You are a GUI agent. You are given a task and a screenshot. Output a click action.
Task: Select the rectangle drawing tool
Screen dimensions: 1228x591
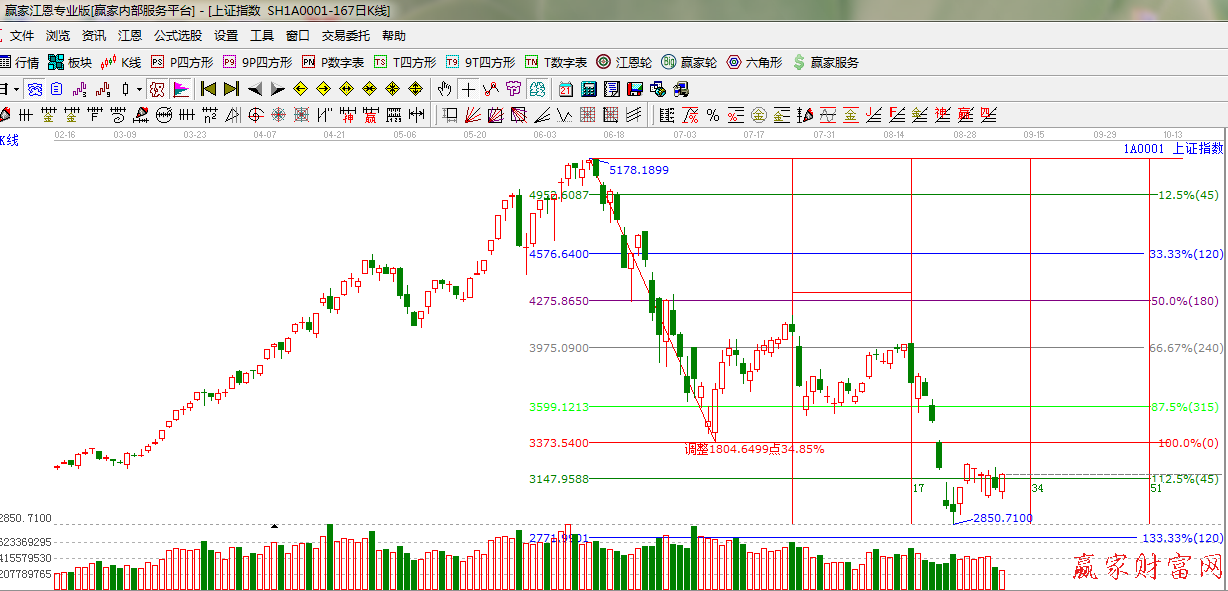(450, 114)
